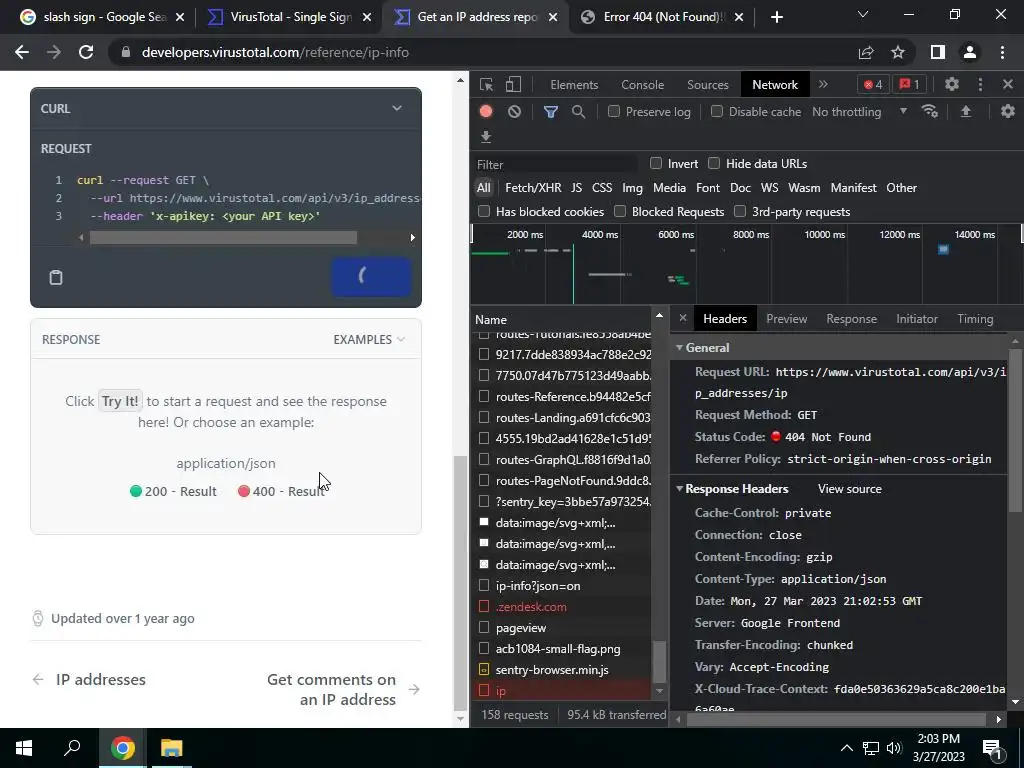The width and height of the screenshot is (1024, 768).
Task: Enable Preserve log checkbox
Action: click(x=614, y=111)
